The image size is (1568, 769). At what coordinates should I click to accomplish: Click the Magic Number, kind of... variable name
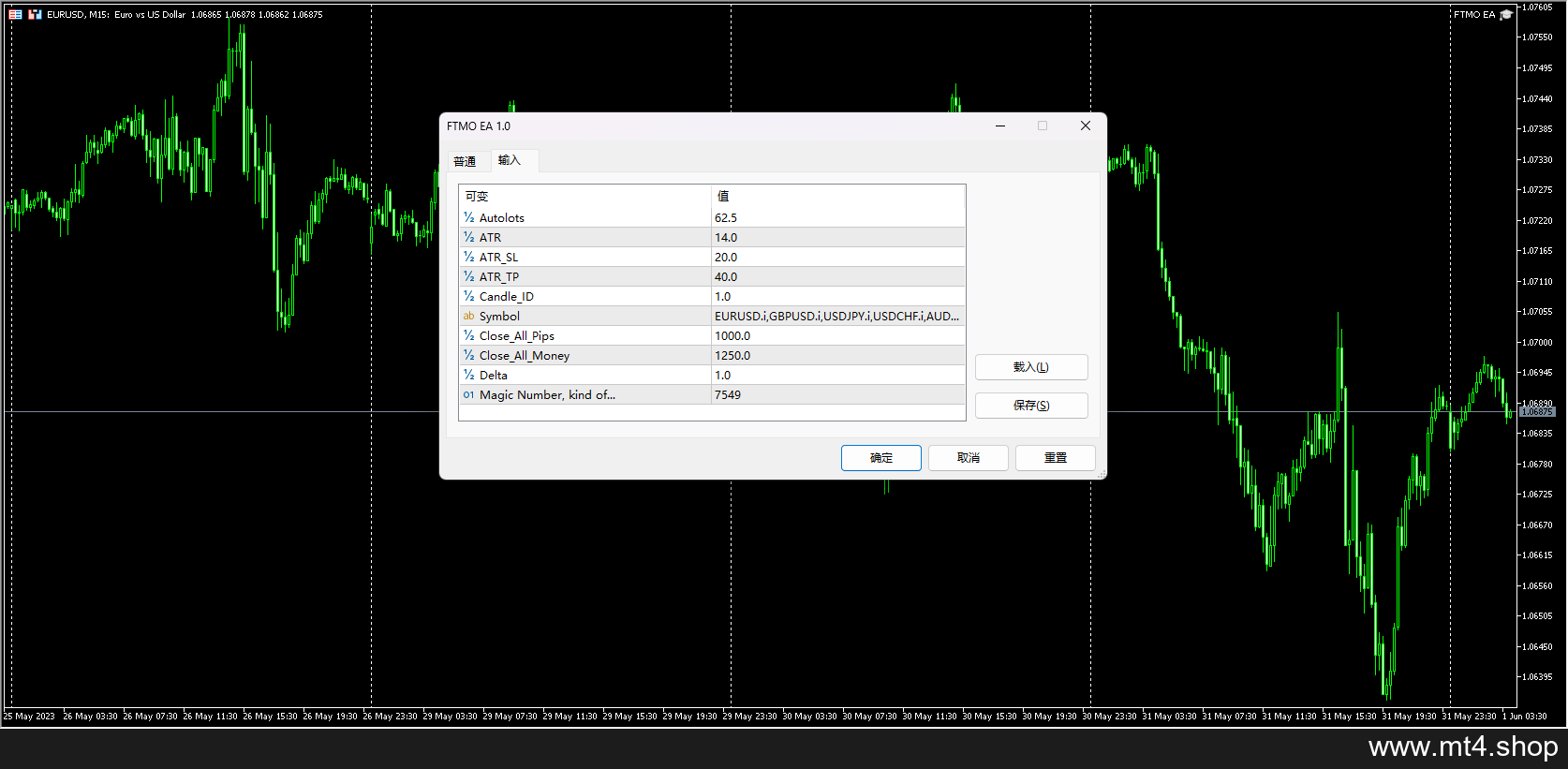[547, 394]
